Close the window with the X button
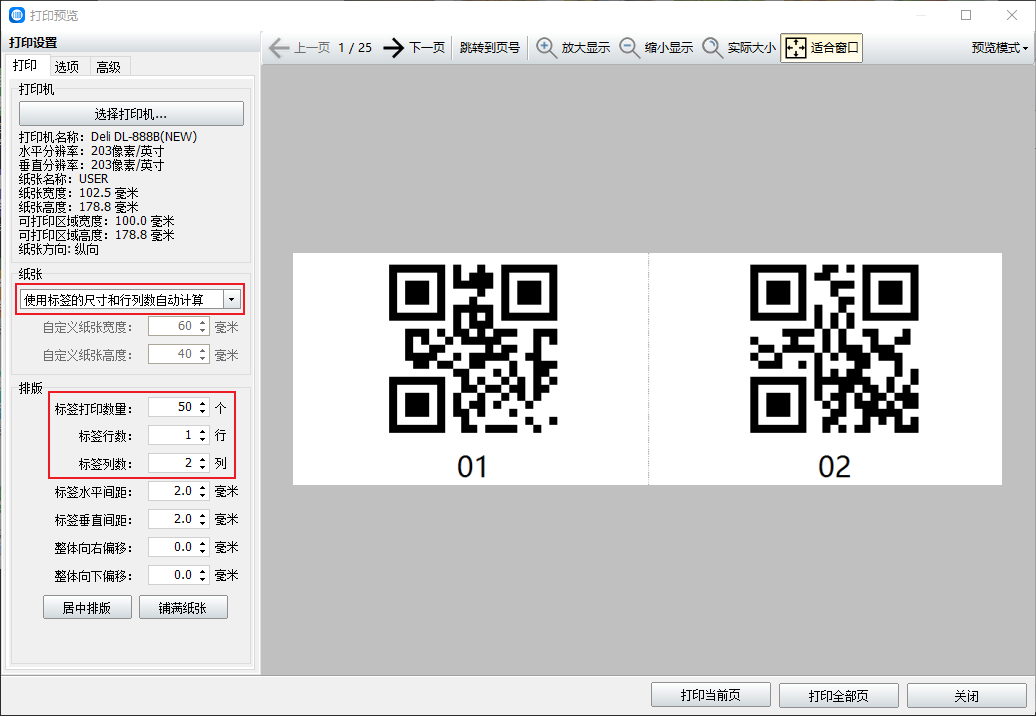The height and width of the screenshot is (716, 1036). click(1012, 15)
